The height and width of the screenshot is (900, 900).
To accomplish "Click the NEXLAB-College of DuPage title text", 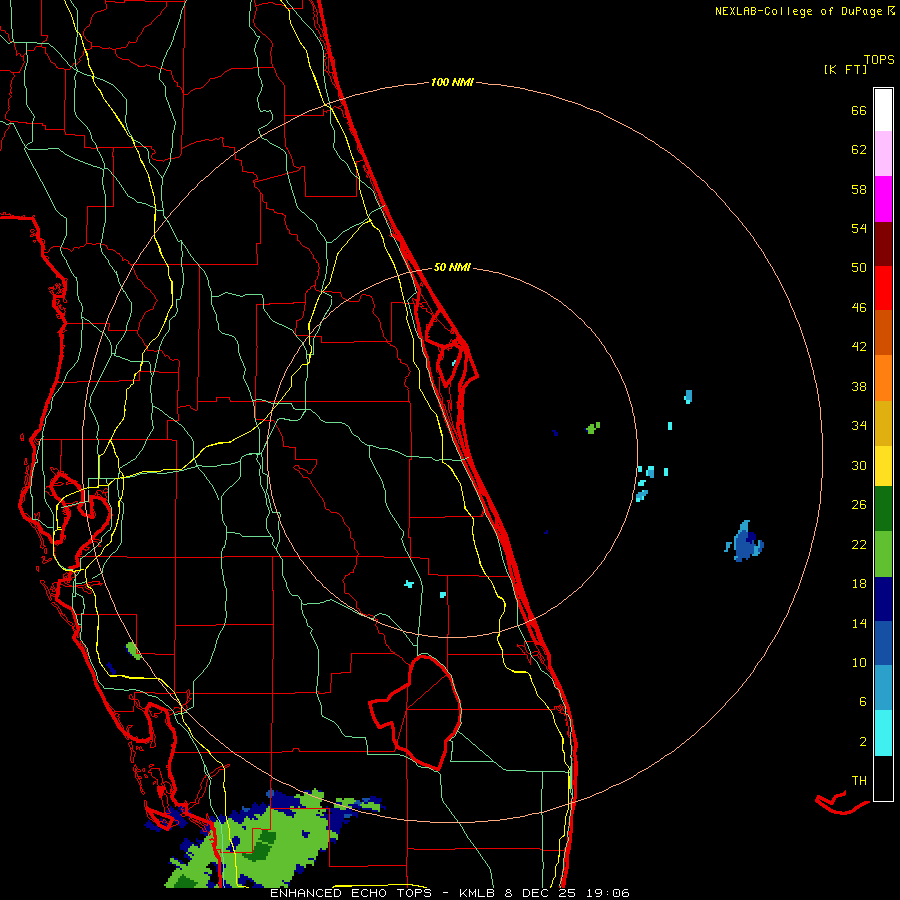I will (798, 11).
